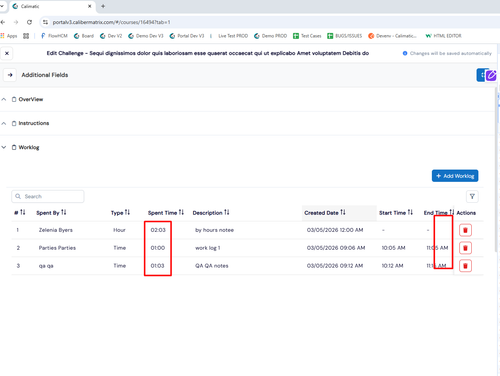Viewport: 500px width, 376px height.
Task: Click start time 10:12 AM cell
Action: tap(392, 266)
